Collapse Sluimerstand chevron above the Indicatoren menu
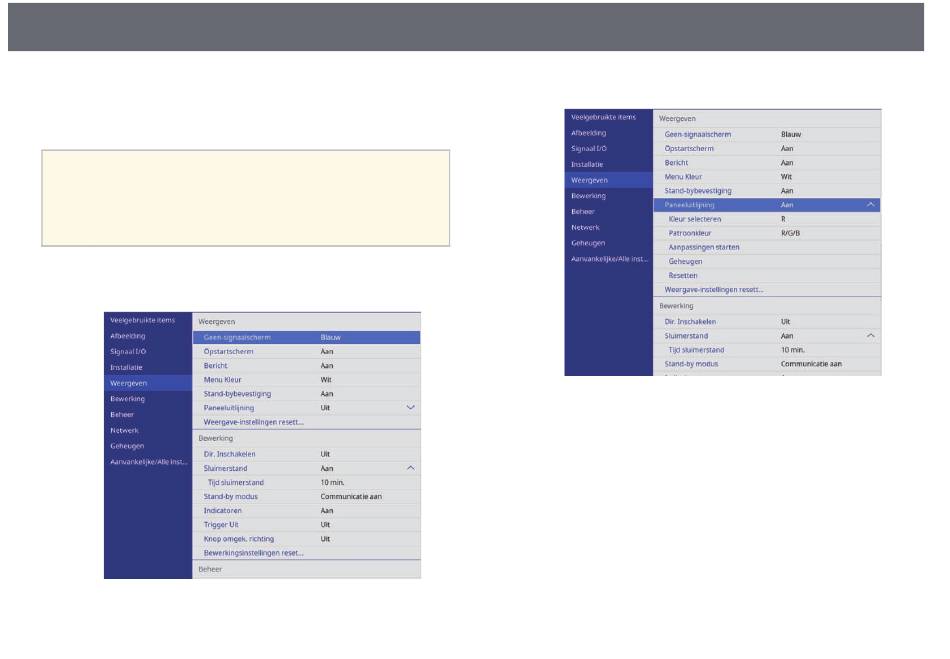The height and width of the screenshot is (659, 950). [410, 467]
